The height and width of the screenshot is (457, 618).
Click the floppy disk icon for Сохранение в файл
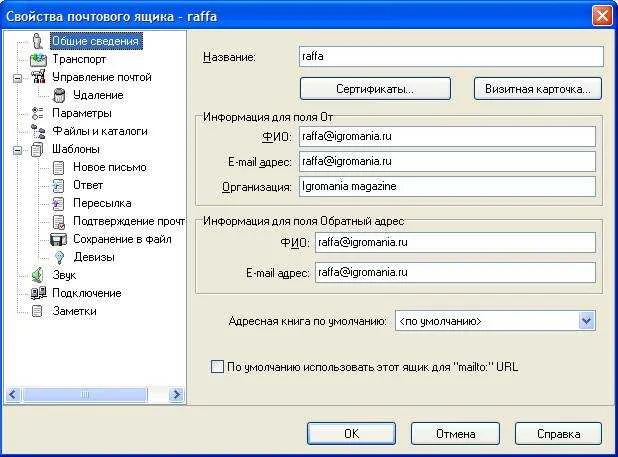click(58, 240)
